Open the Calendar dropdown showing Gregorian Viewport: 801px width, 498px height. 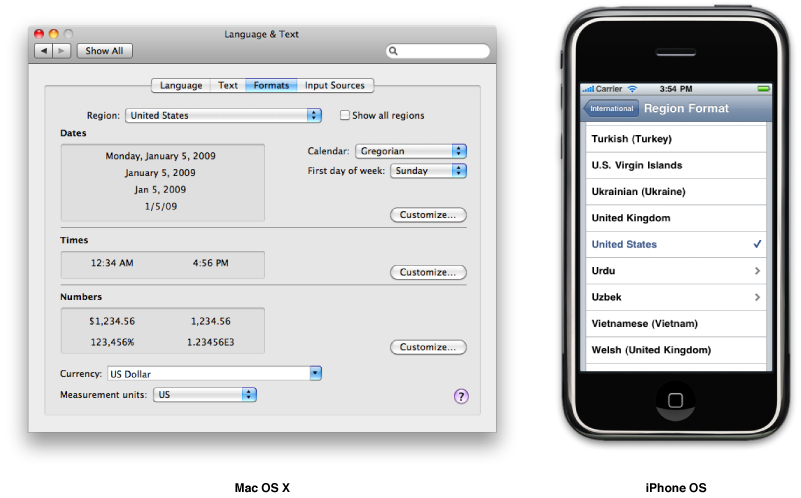point(411,151)
